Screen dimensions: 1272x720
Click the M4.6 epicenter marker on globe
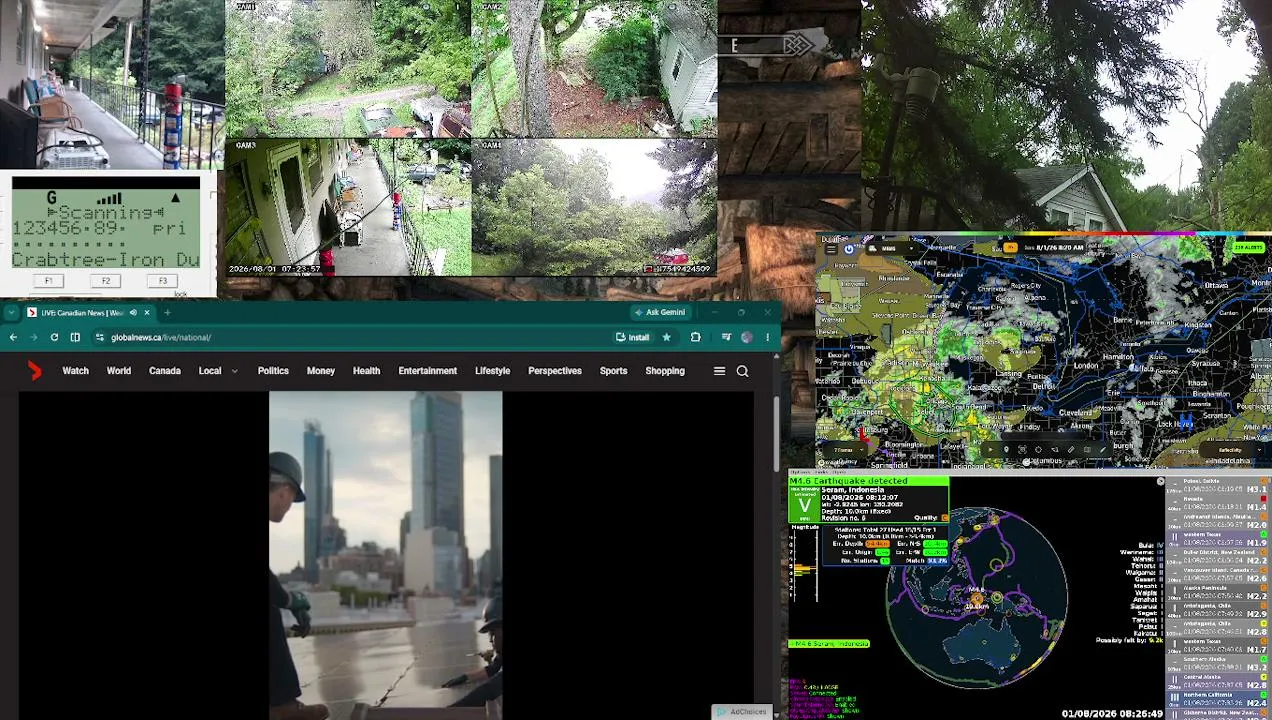977,599
